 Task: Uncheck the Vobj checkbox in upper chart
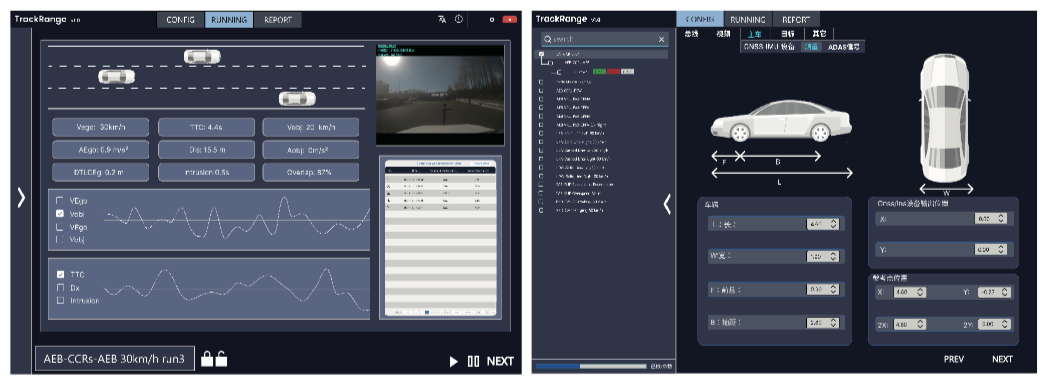[x=60, y=214]
